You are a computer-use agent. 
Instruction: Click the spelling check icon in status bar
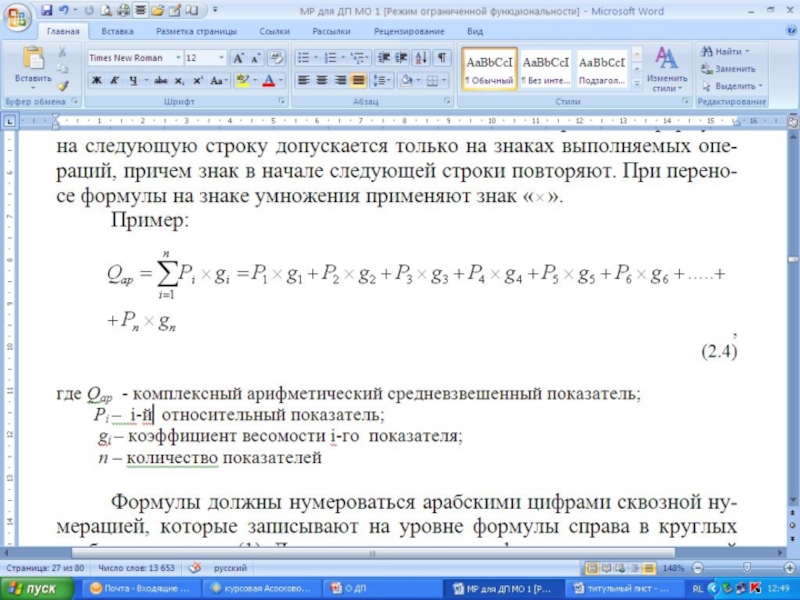click(x=195, y=567)
